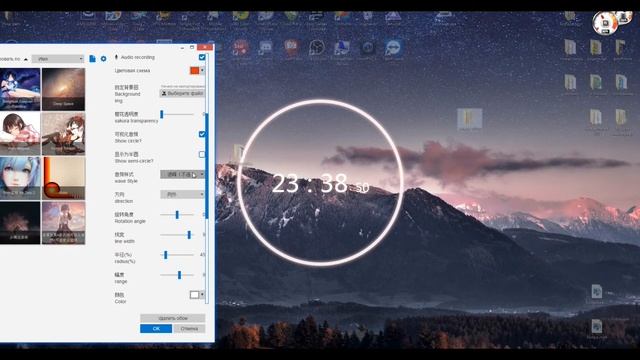The width and height of the screenshot is (640, 360).
Task: Confirm settings with the OK button
Action: point(156,329)
